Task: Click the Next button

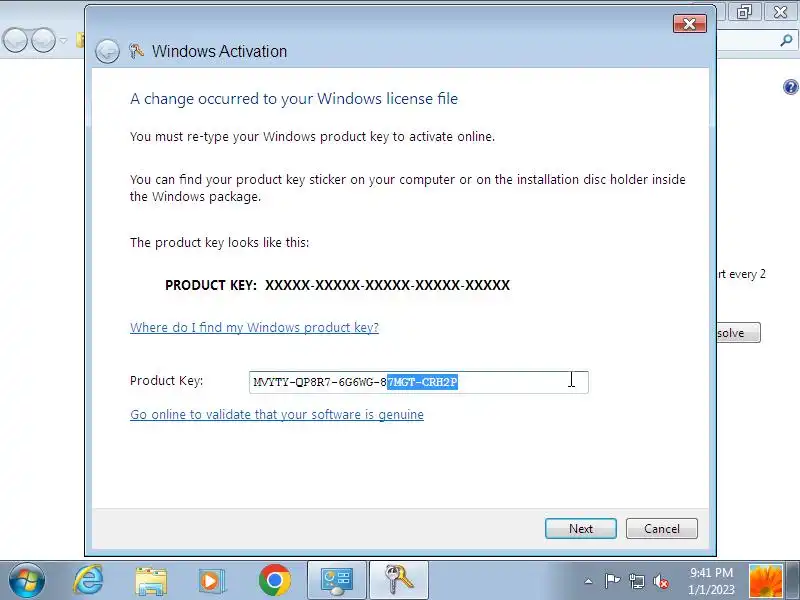Action: coord(581,529)
